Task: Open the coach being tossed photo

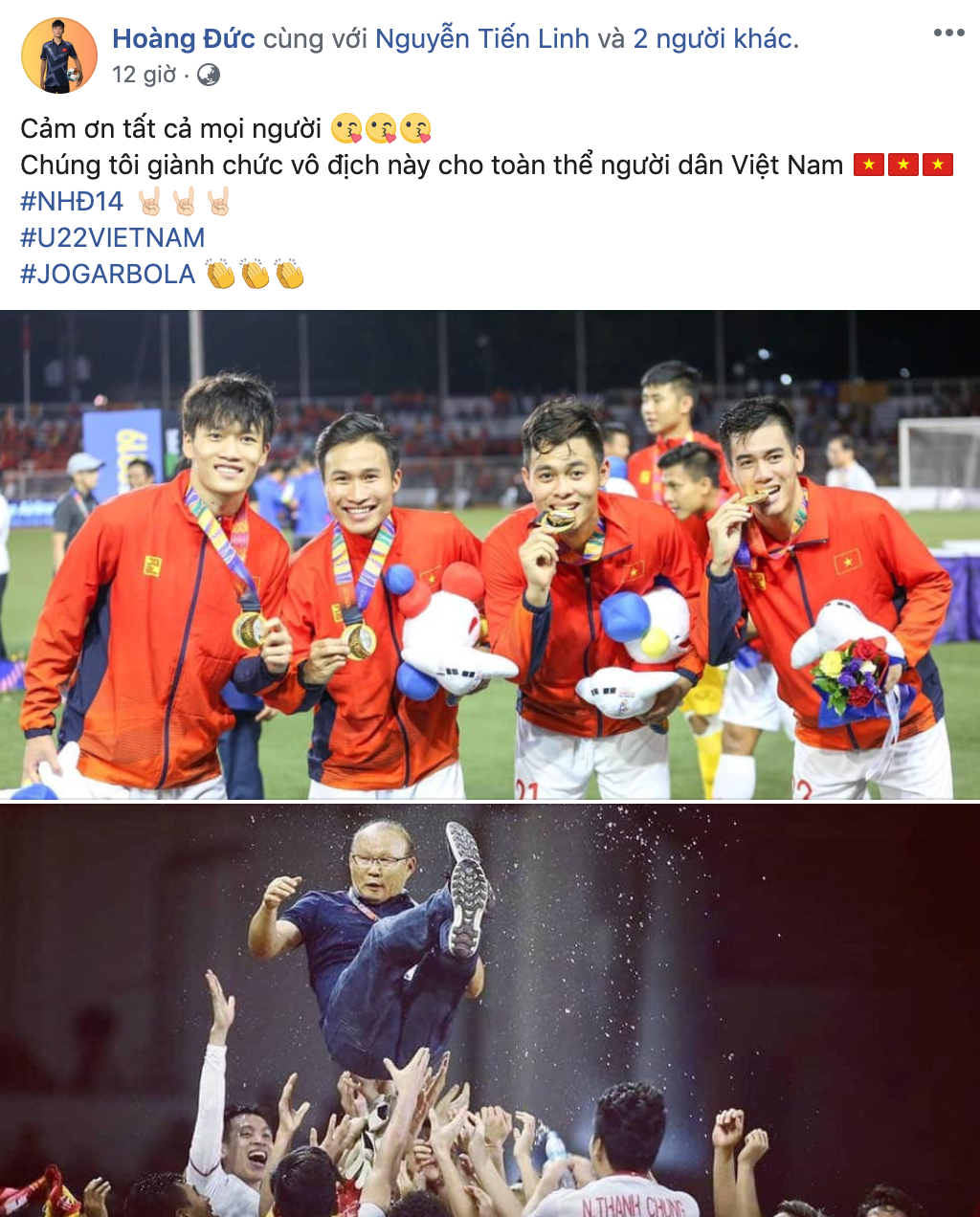Action: (490, 1010)
